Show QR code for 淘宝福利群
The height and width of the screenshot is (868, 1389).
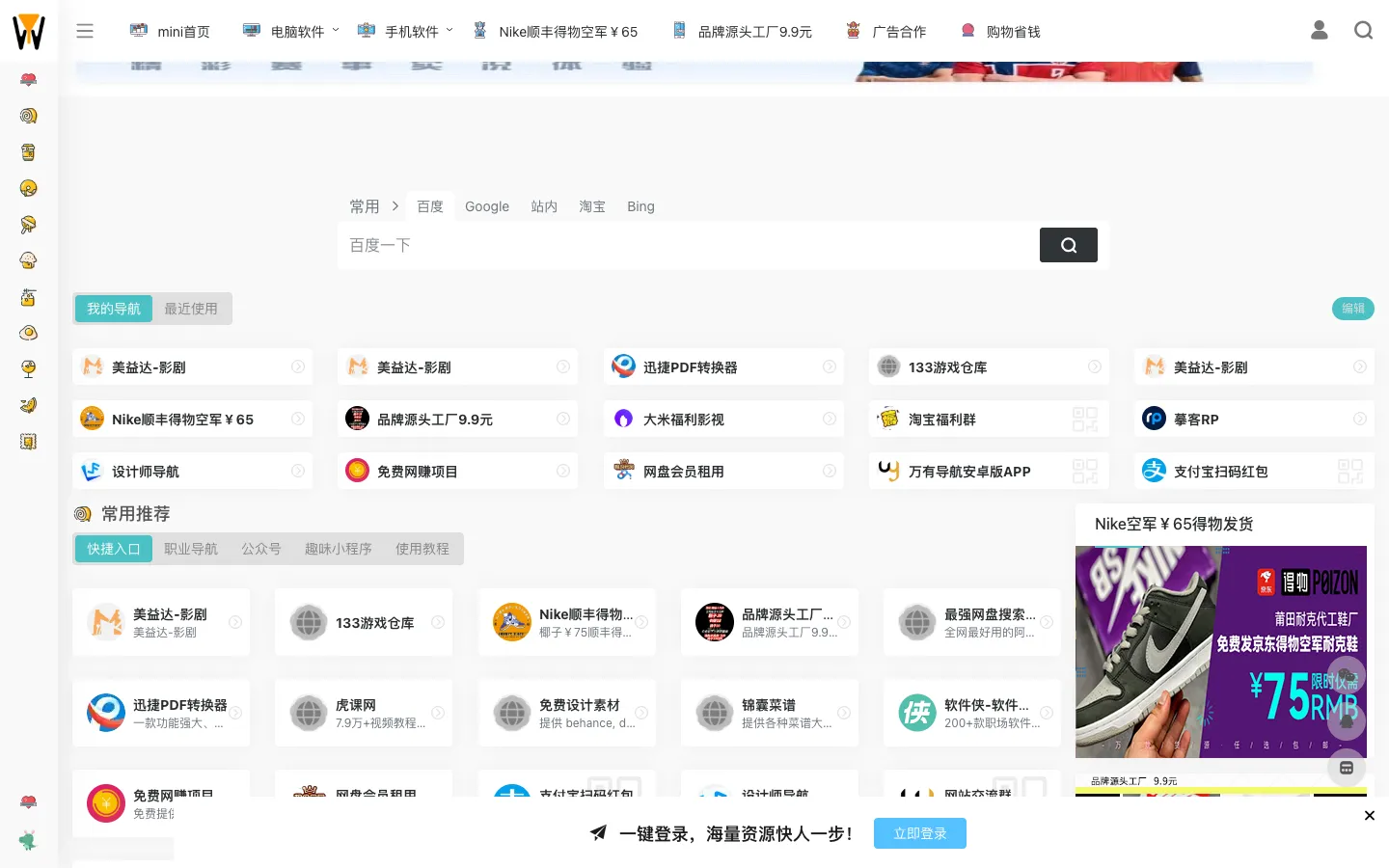(1085, 419)
